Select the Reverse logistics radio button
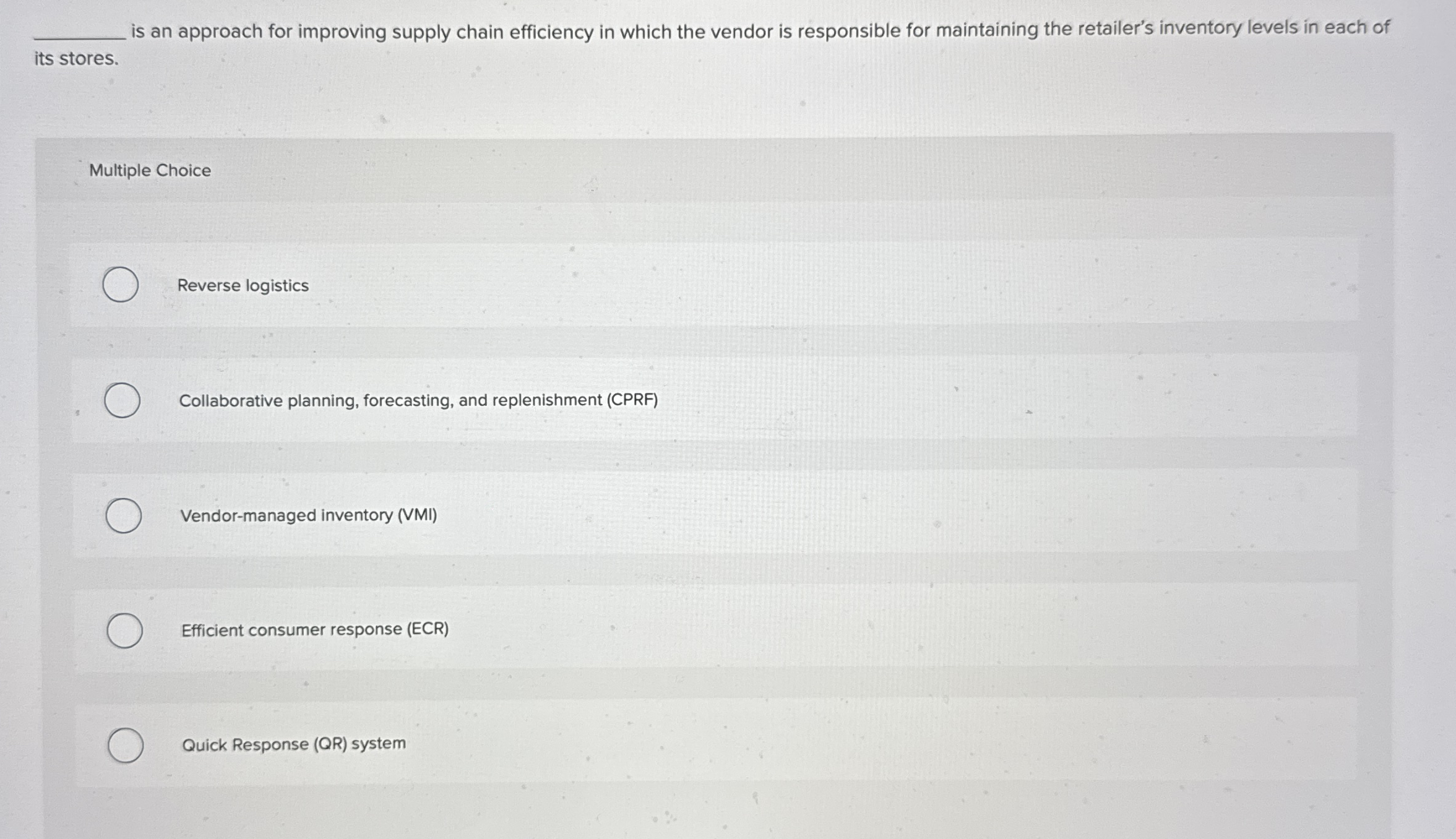Screen dimensions: 1456x839 point(121,285)
